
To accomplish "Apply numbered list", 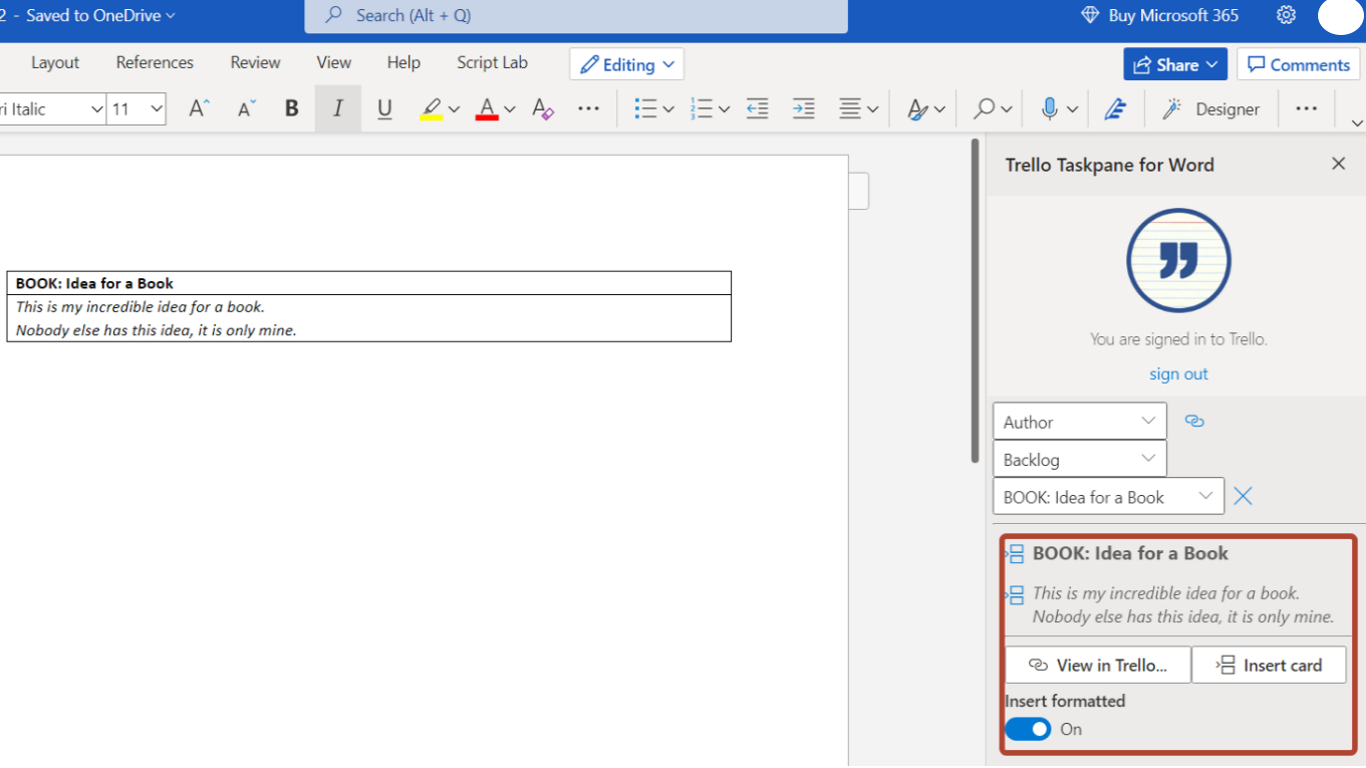I will click(x=702, y=109).
